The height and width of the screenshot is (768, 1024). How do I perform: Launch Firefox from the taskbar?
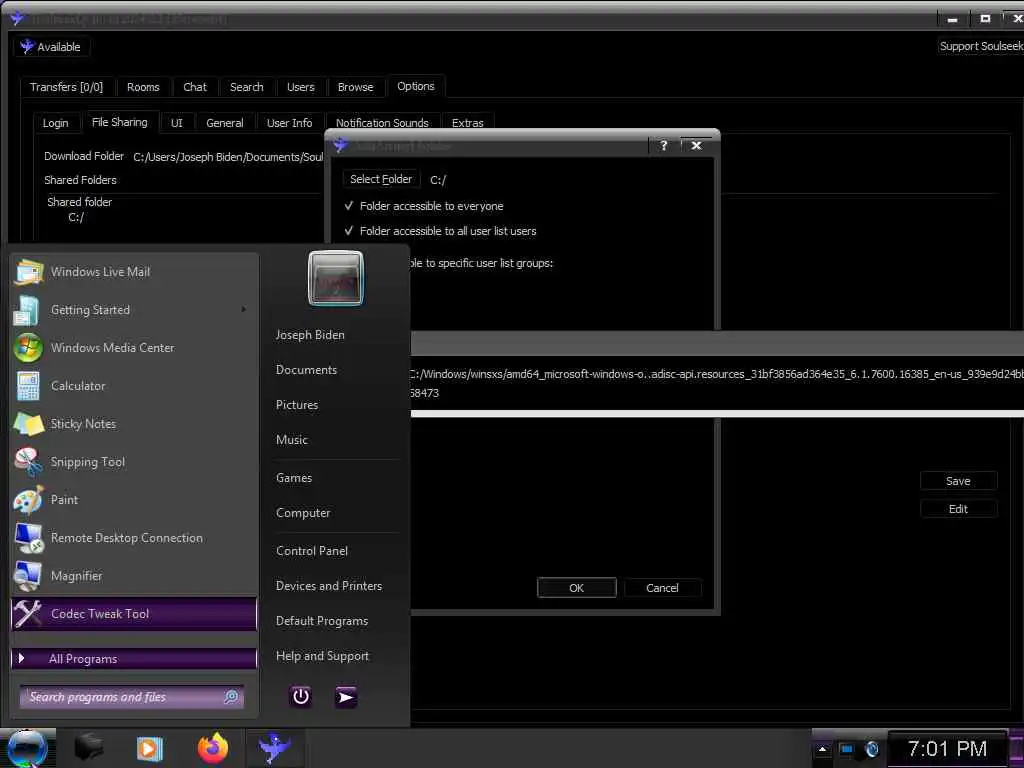tap(213, 748)
